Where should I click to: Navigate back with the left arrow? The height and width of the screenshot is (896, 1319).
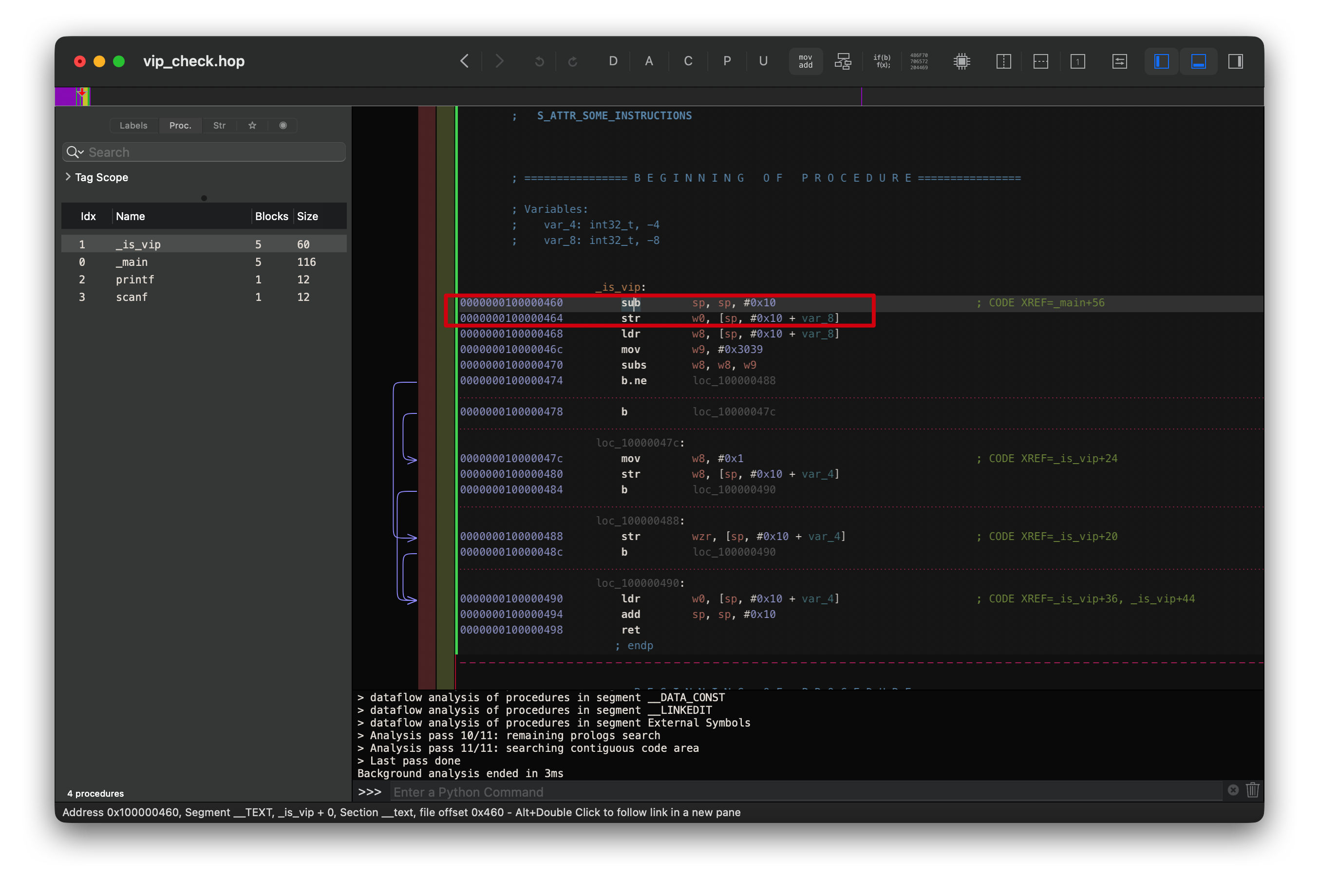point(464,61)
